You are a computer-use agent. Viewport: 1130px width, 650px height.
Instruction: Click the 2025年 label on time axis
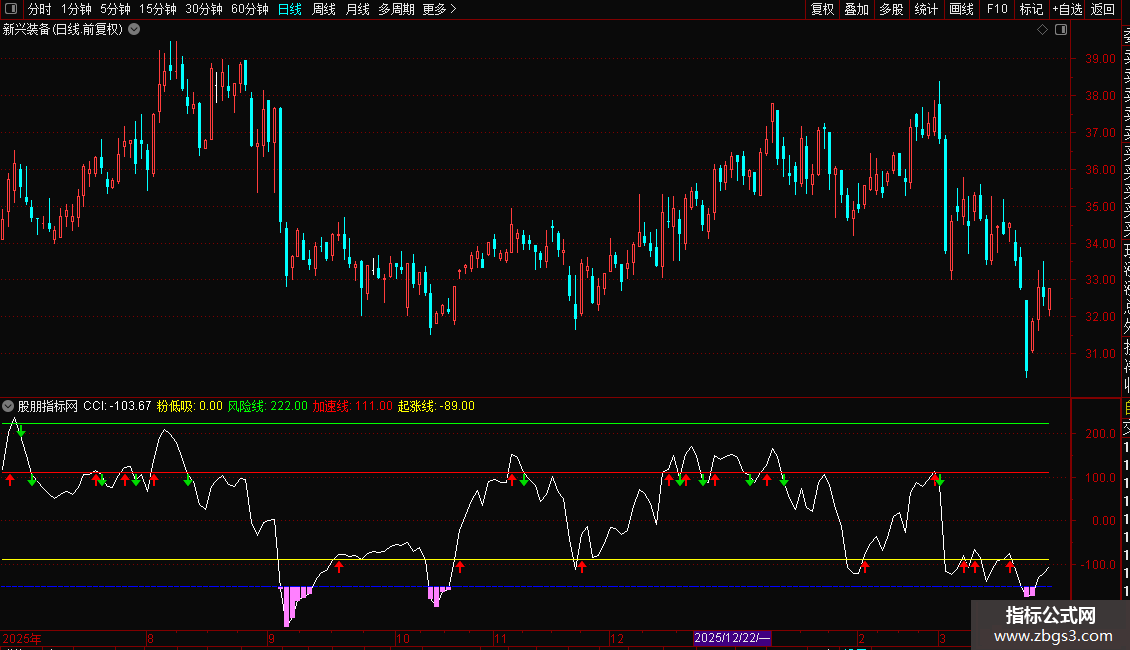point(22,638)
